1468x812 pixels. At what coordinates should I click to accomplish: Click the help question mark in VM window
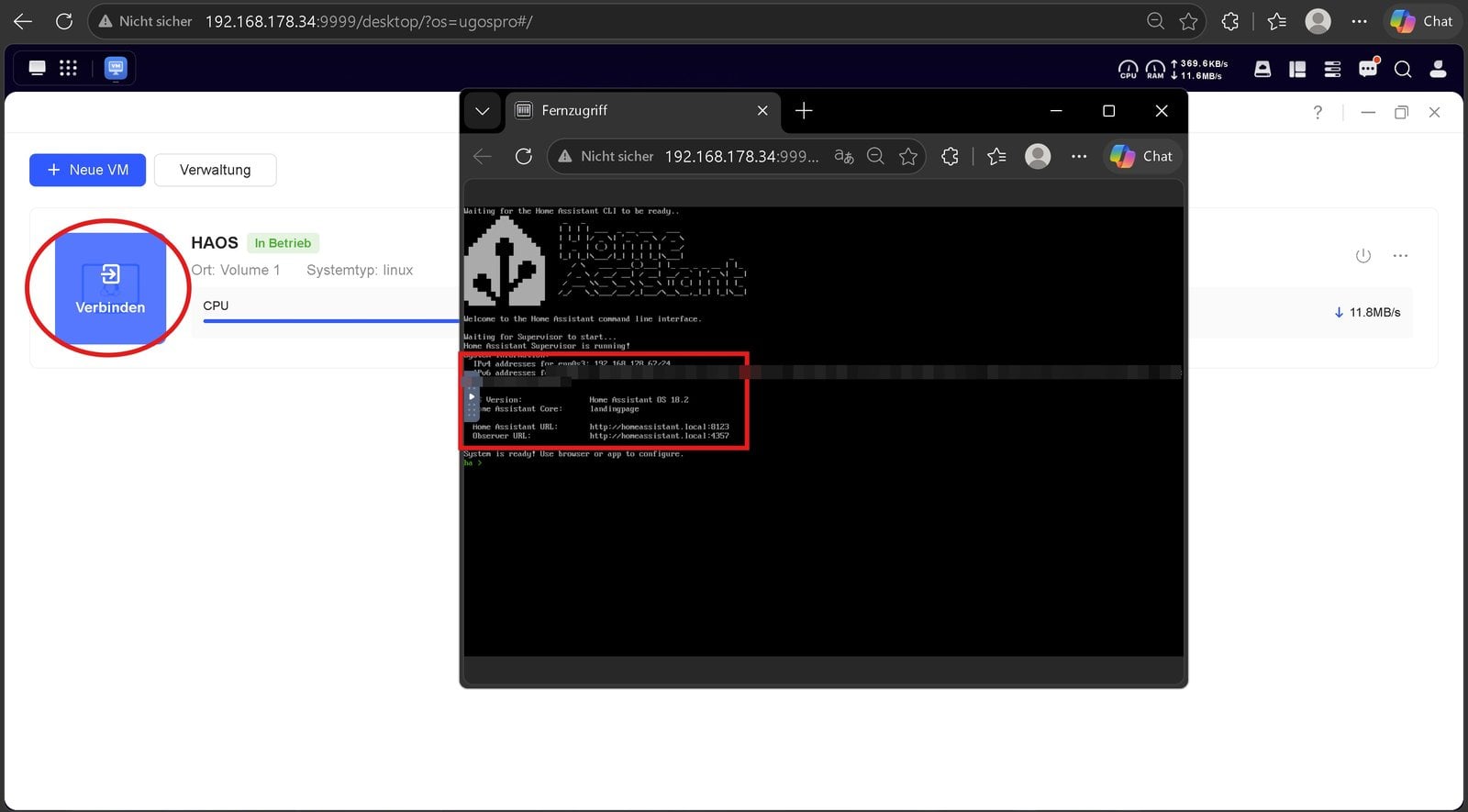point(1318,112)
